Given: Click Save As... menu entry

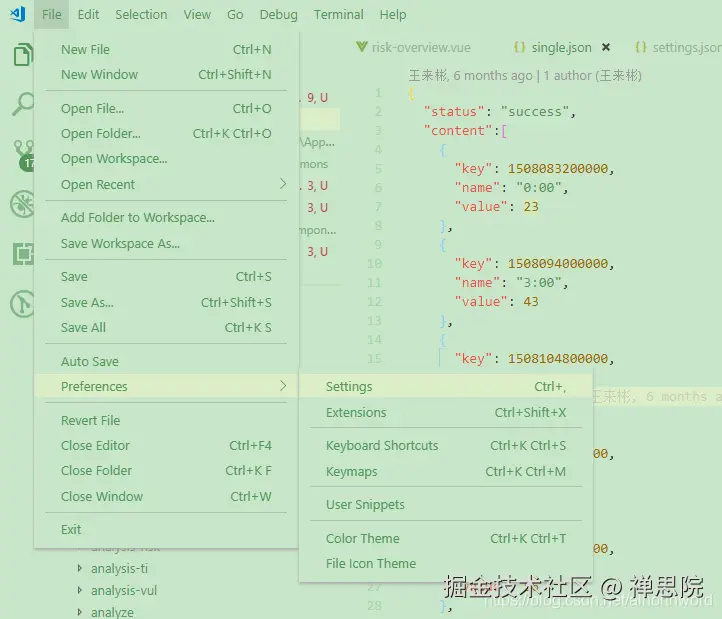Looking at the screenshot, I should point(166,302).
